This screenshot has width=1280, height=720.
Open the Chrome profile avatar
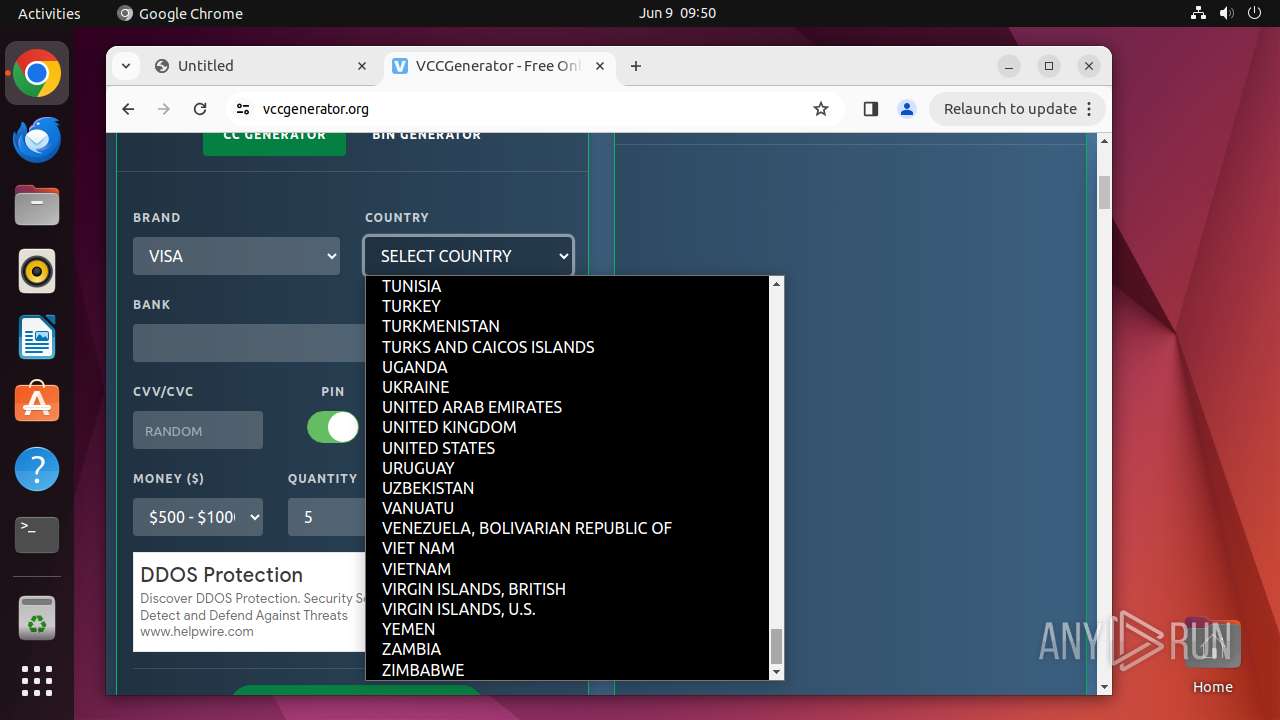(907, 109)
